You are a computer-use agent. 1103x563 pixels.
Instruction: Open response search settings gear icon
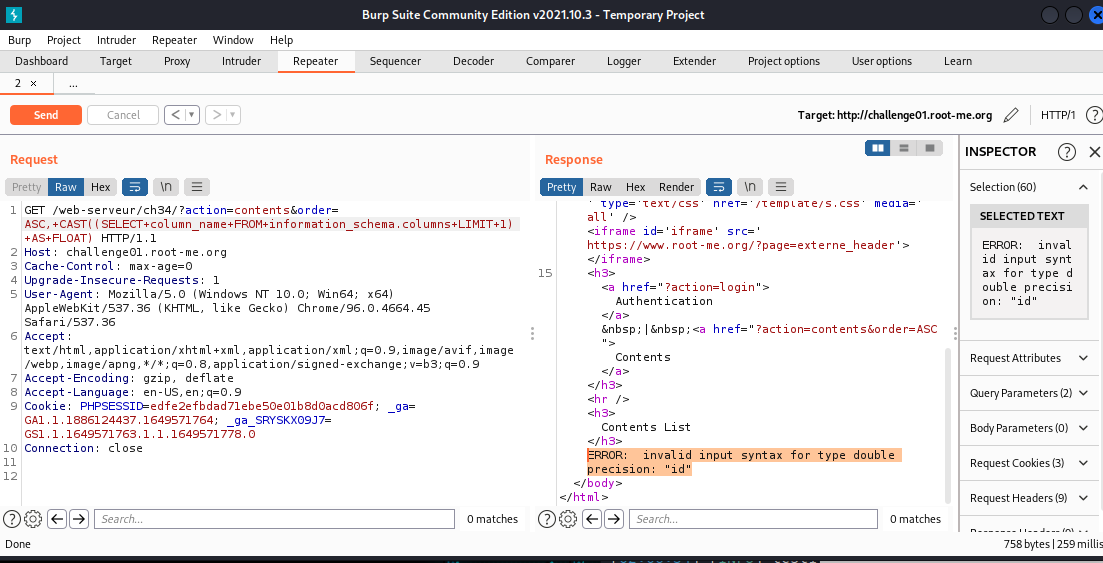click(568, 519)
